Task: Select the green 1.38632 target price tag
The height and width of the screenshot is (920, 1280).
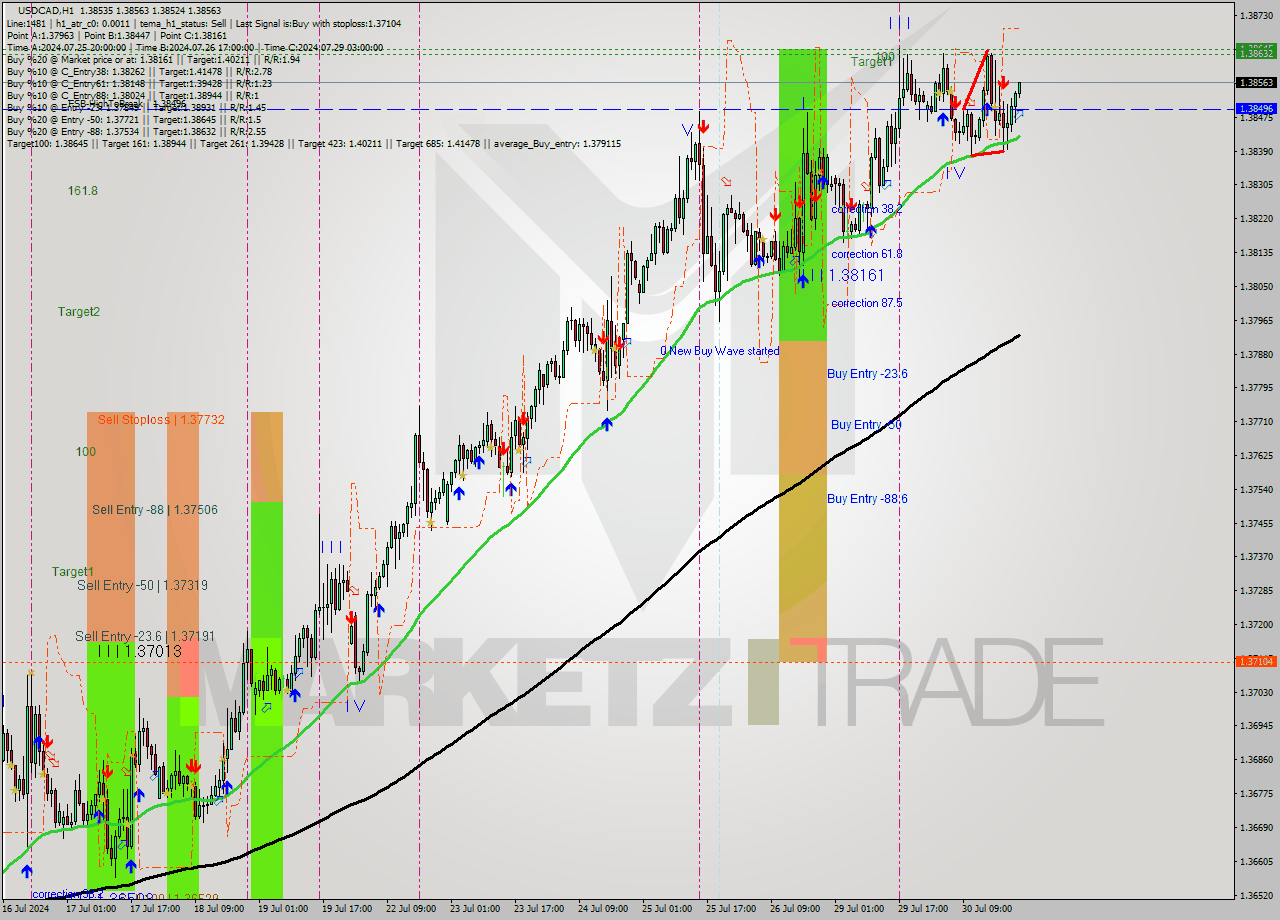Action: [1256, 52]
